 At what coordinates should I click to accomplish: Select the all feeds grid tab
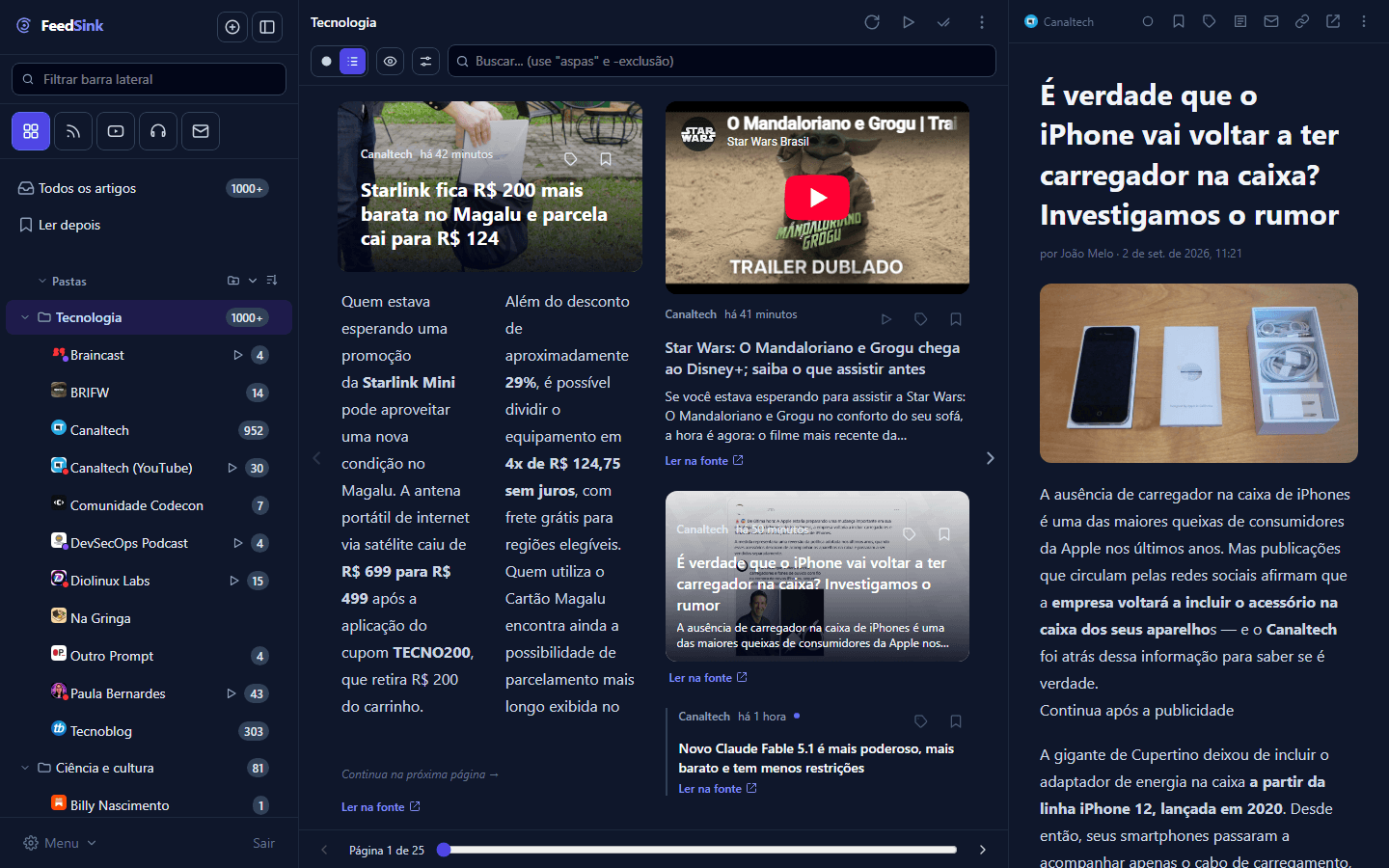31,131
